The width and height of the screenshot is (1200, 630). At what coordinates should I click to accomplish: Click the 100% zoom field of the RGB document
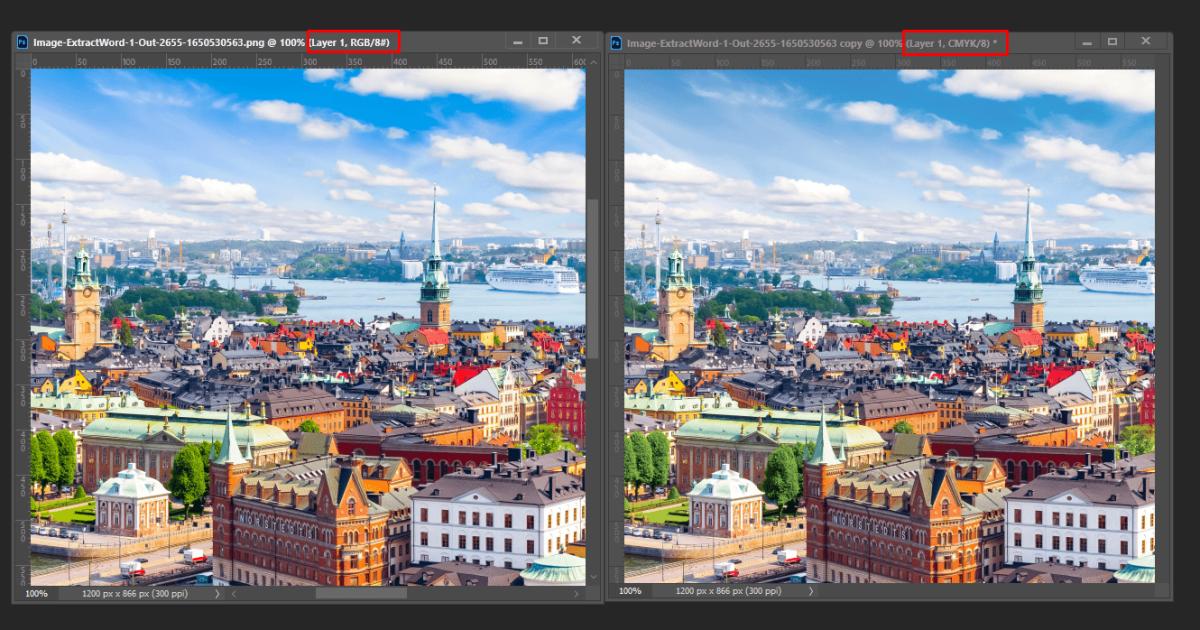[36, 594]
